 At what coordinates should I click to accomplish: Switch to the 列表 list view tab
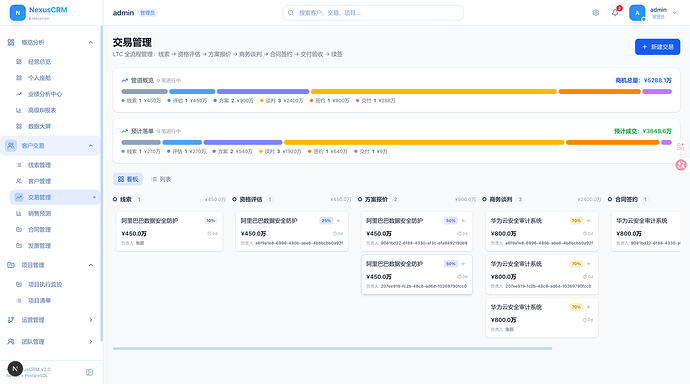coord(161,179)
